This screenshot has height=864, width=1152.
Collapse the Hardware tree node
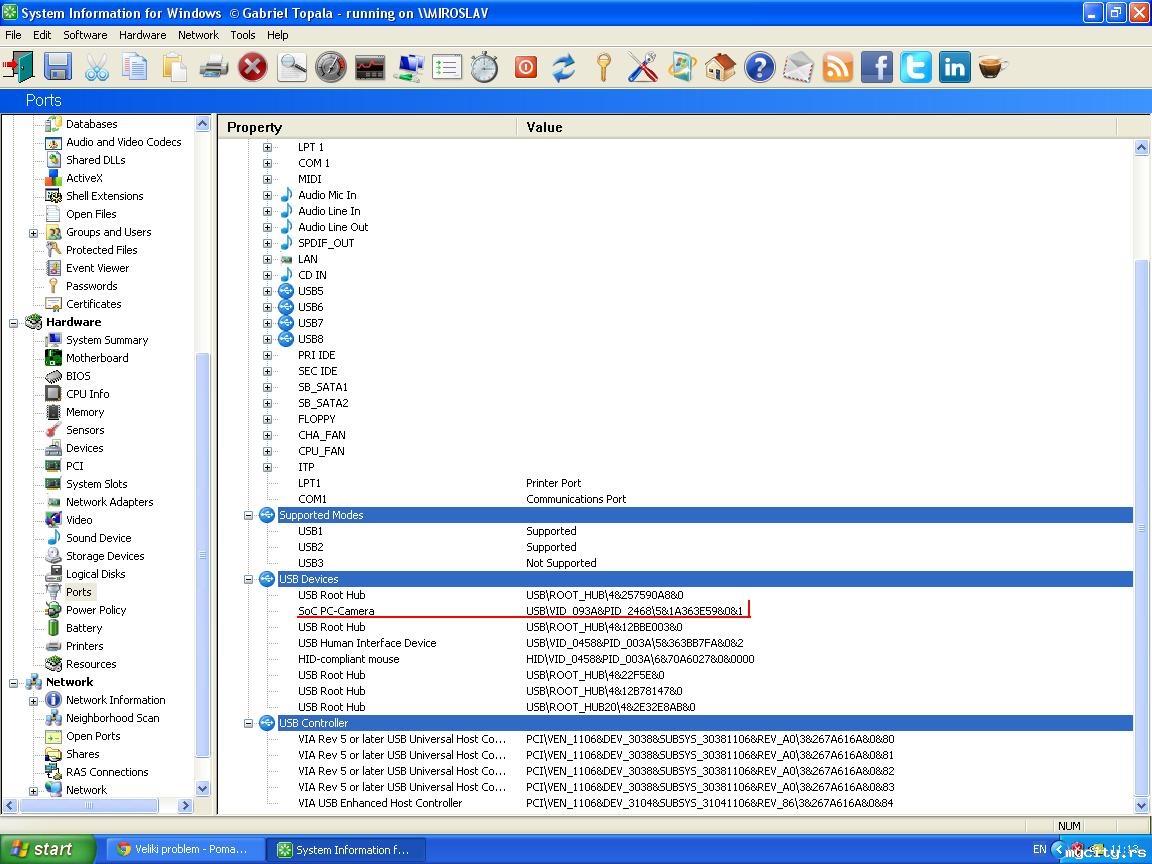pos(14,322)
